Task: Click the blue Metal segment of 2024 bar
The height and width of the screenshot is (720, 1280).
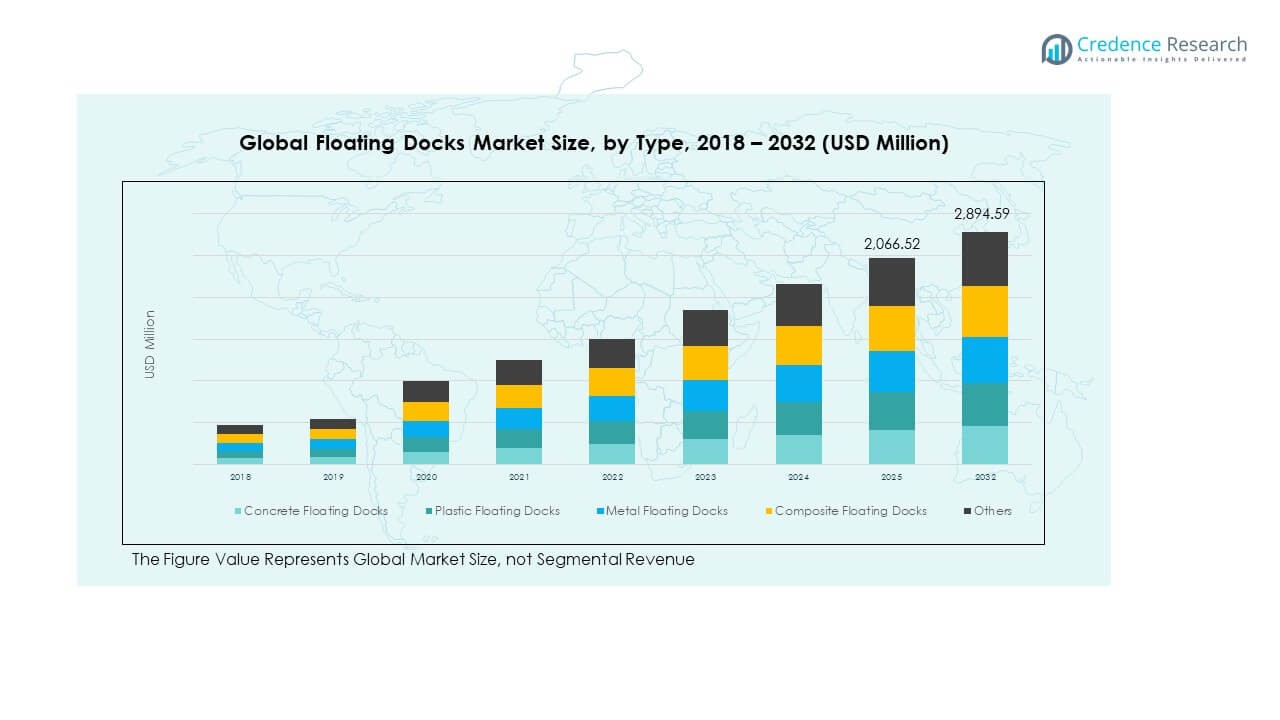Action: (x=799, y=384)
